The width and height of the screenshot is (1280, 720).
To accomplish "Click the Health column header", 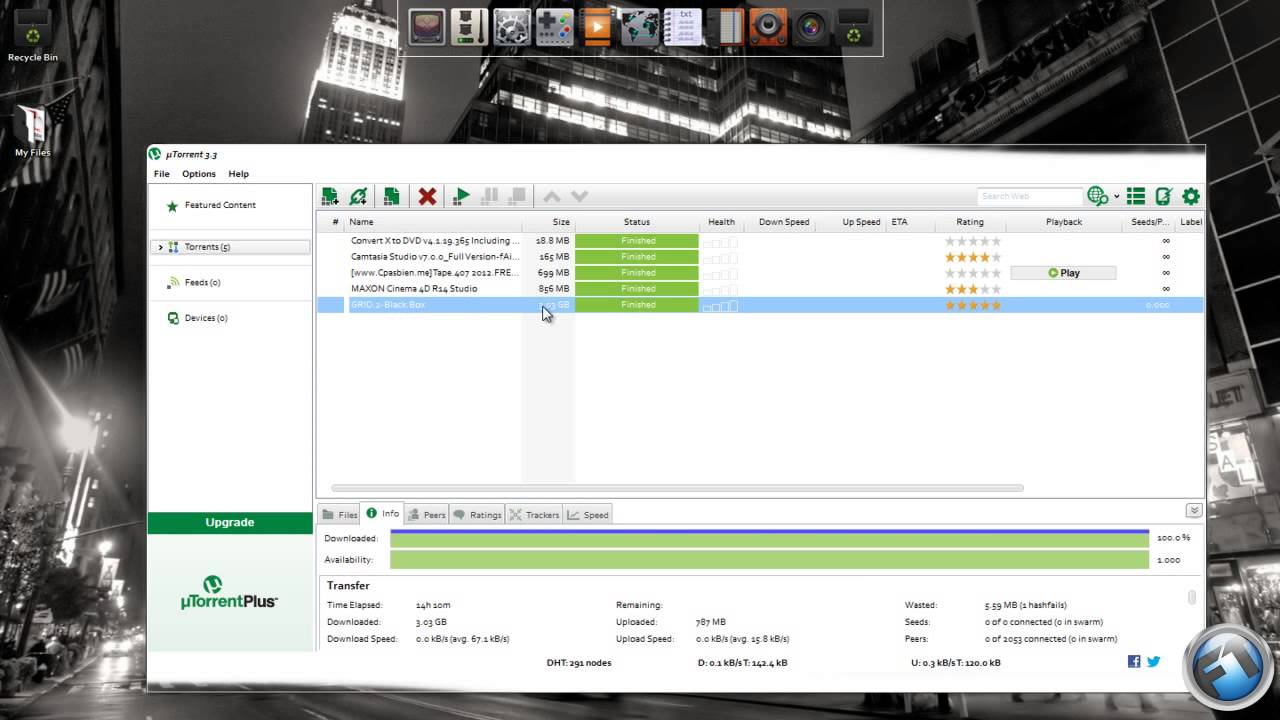I will coord(721,222).
